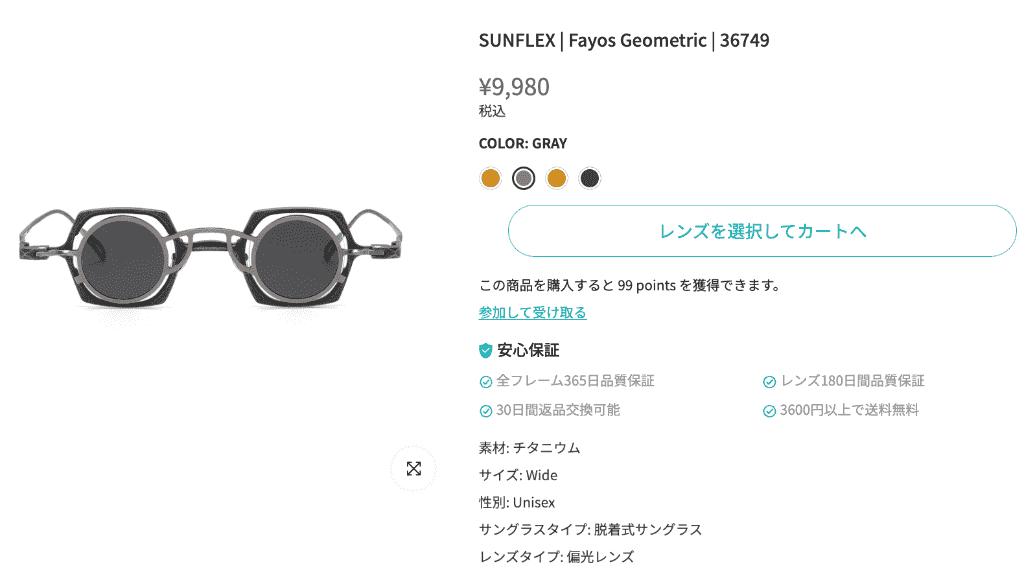Click the ¥9,980 price
Screen dimensions: 1024x570
pyautogui.click(x=514, y=87)
